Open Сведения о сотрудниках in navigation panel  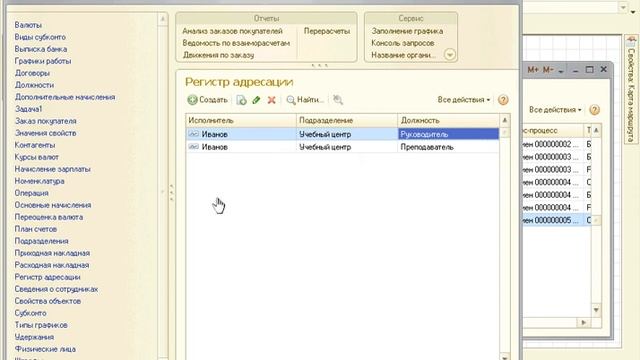(56, 289)
